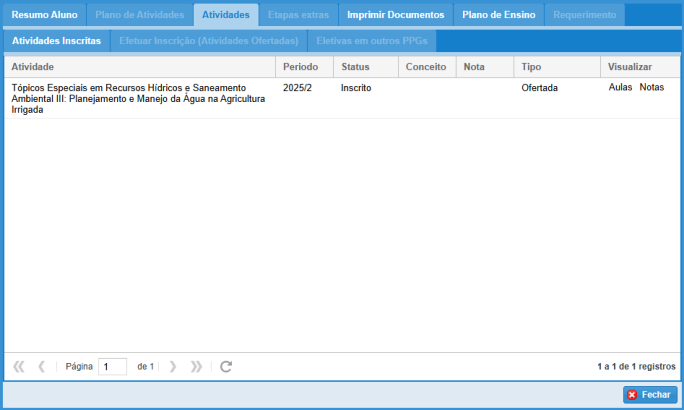Click the page number input field

(x=112, y=367)
